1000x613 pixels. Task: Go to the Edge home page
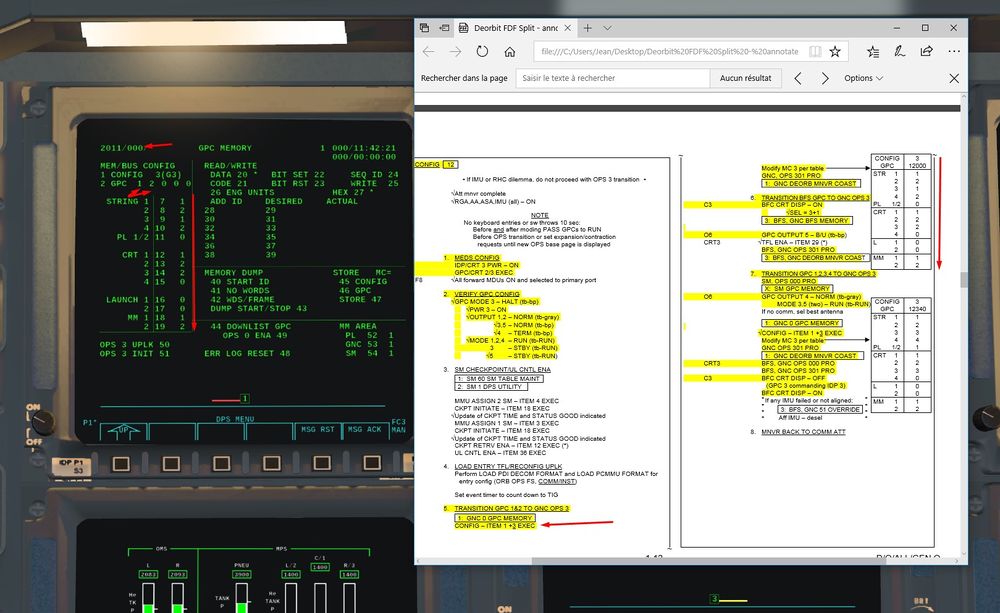[510, 52]
